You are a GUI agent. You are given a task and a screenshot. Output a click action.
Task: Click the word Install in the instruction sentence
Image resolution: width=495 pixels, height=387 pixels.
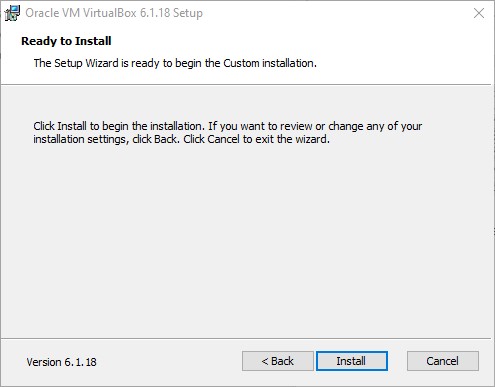72,126
